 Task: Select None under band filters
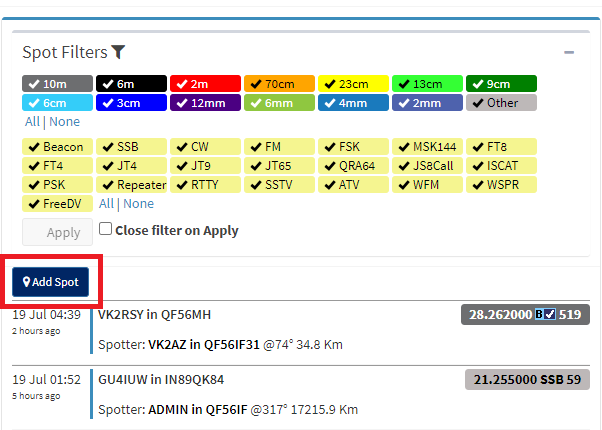coord(64,122)
